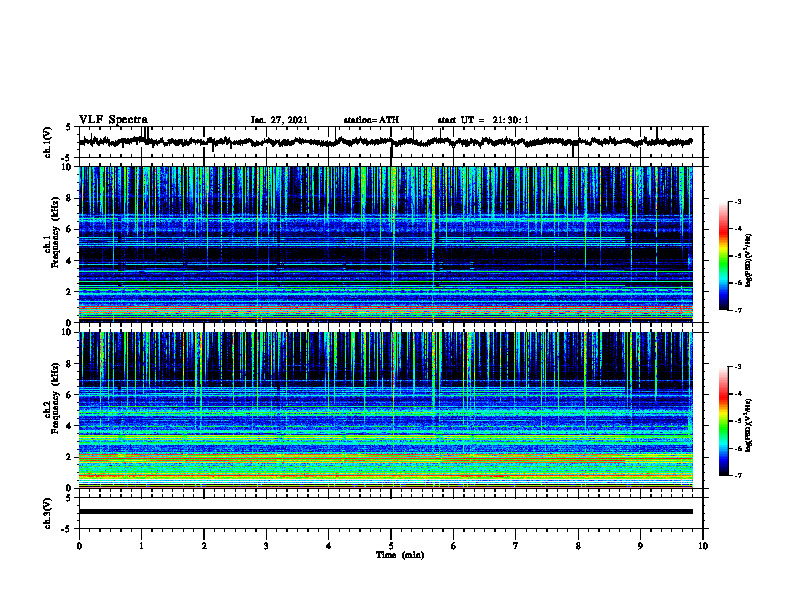Click the "-7" tick on ch.1 colorbar
This screenshot has height=612, width=792.
pos(737,310)
